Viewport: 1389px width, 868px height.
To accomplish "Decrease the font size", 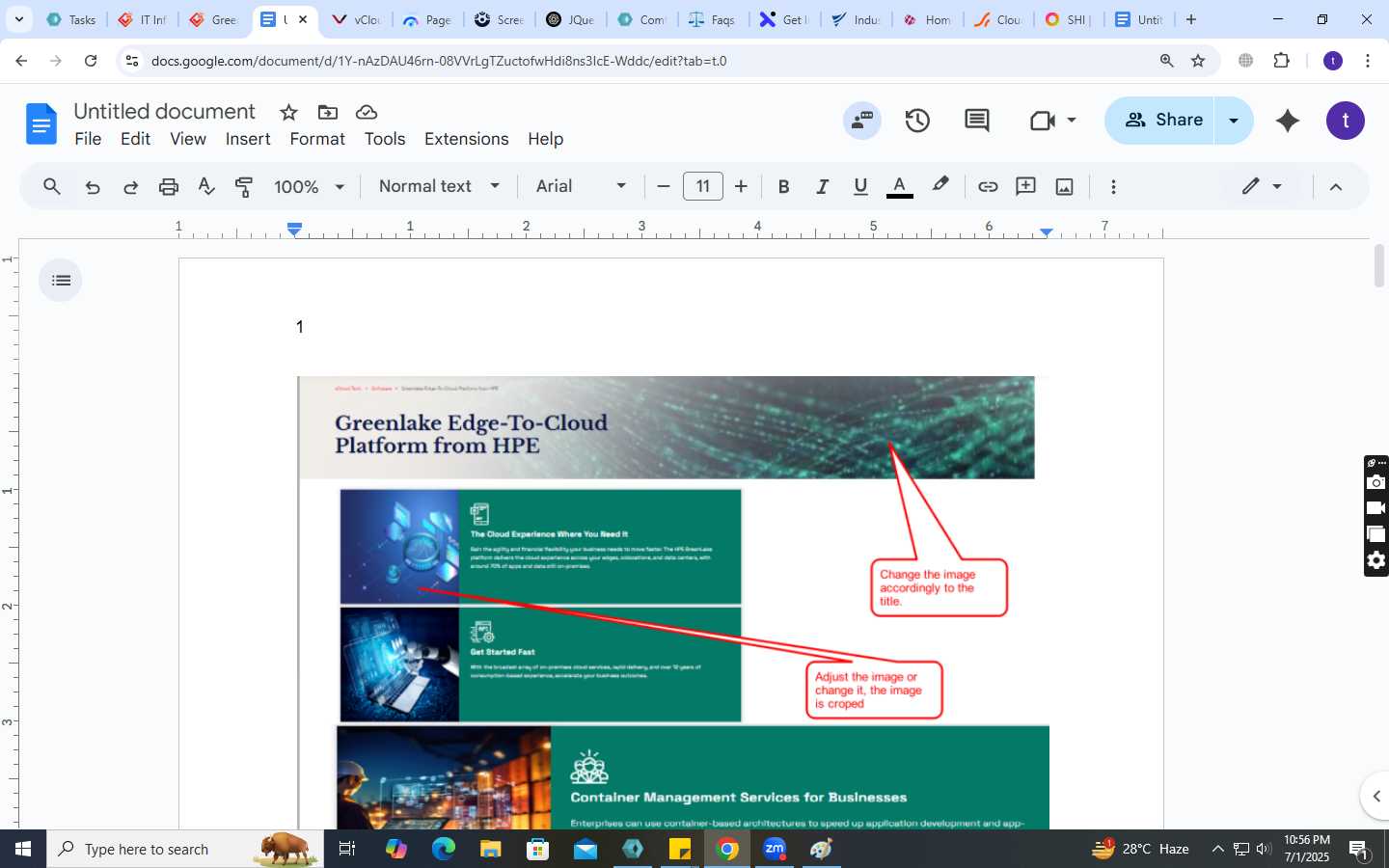I will point(663,186).
